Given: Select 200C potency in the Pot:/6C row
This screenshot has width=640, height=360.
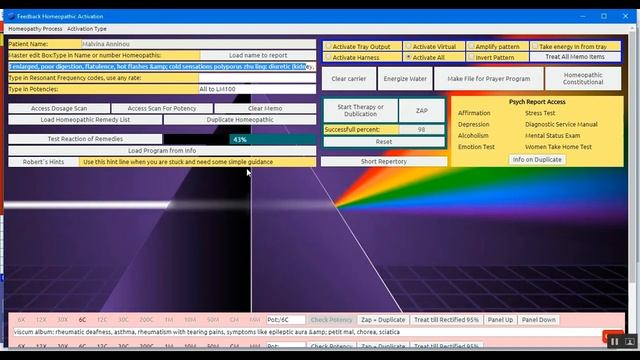Looking at the screenshot, I should (147, 320).
